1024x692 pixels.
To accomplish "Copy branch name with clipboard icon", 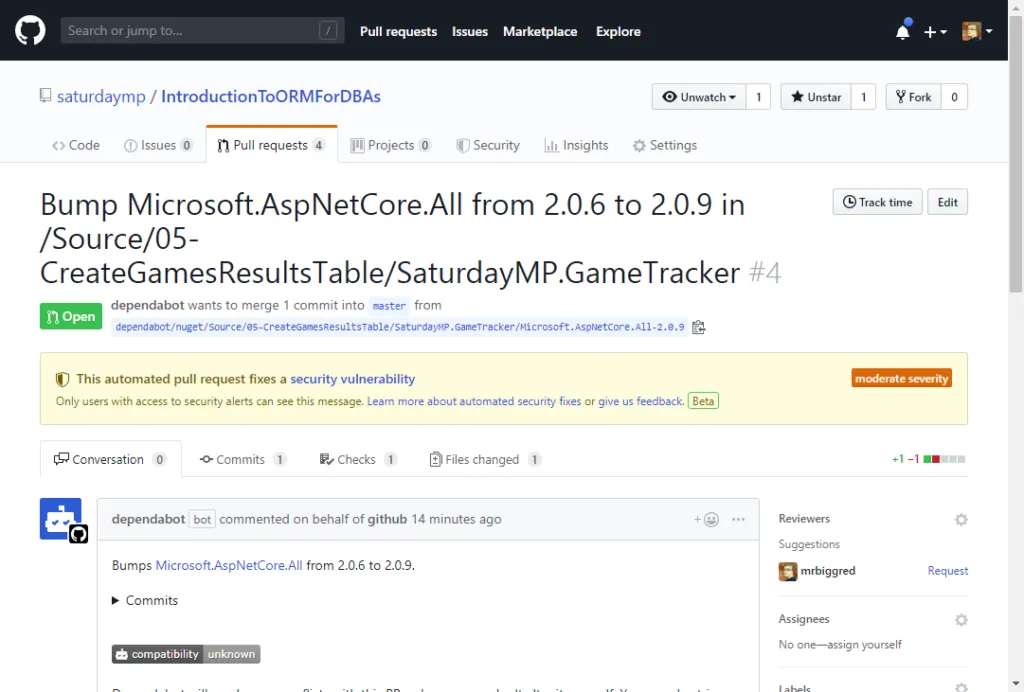I will click(699, 327).
